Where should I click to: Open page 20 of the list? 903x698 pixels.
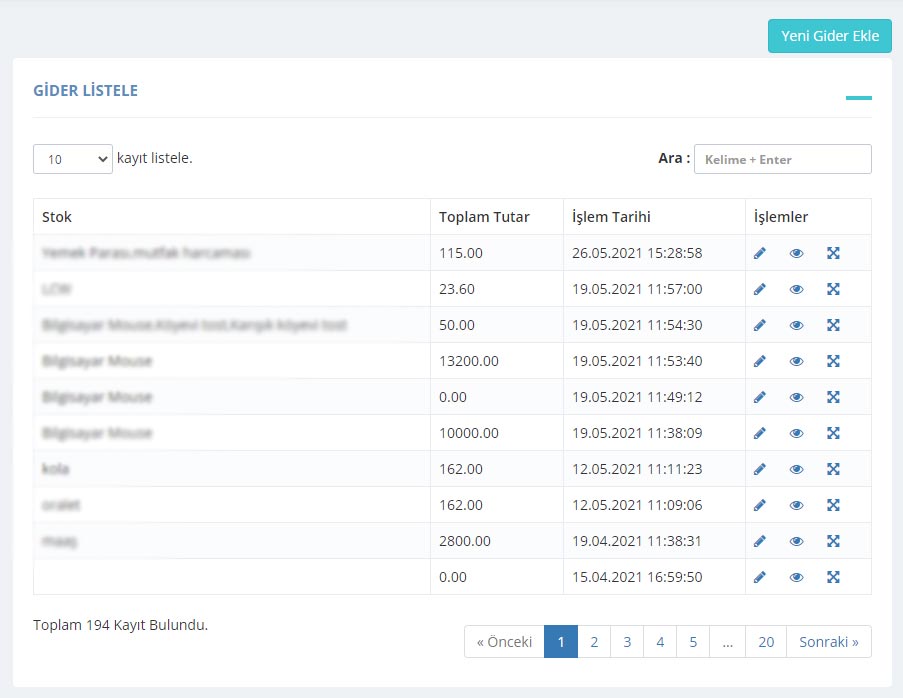coord(766,642)
